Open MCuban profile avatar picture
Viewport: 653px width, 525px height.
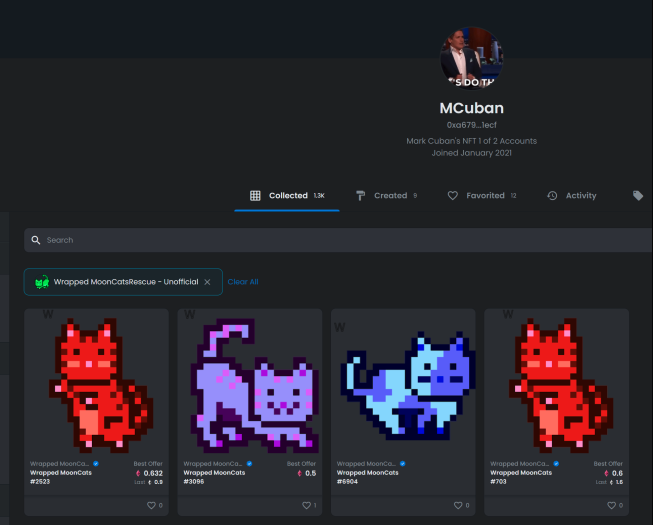(x=471, y=58)
